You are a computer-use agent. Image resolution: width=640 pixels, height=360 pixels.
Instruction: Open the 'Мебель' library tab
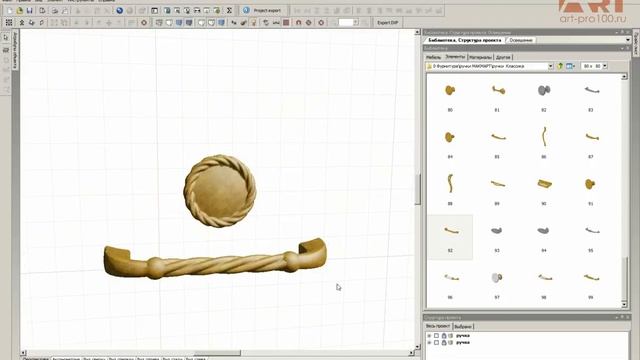point(433,57)
